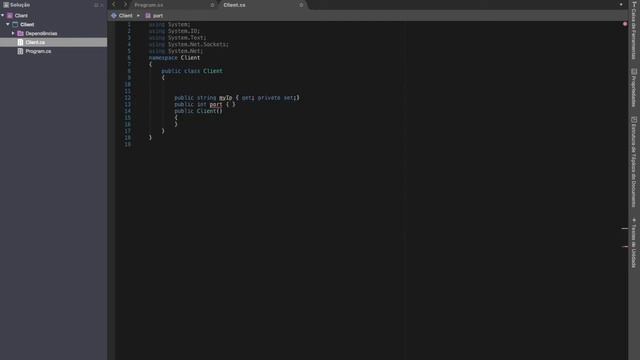This screenshot has width=640, height=360.
Task: Open the Testes de Unidade side panel
Action: (x=634, y=243)
